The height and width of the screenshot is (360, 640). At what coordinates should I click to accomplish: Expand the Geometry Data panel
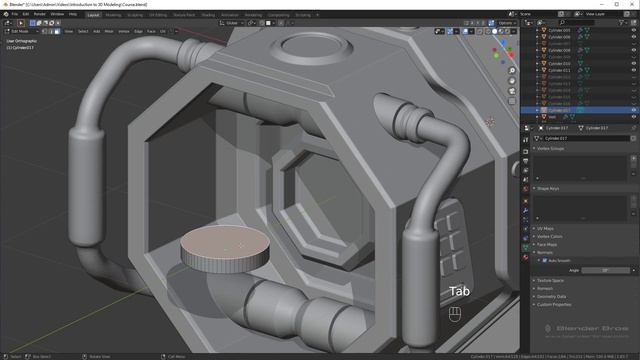coord(551,297)
